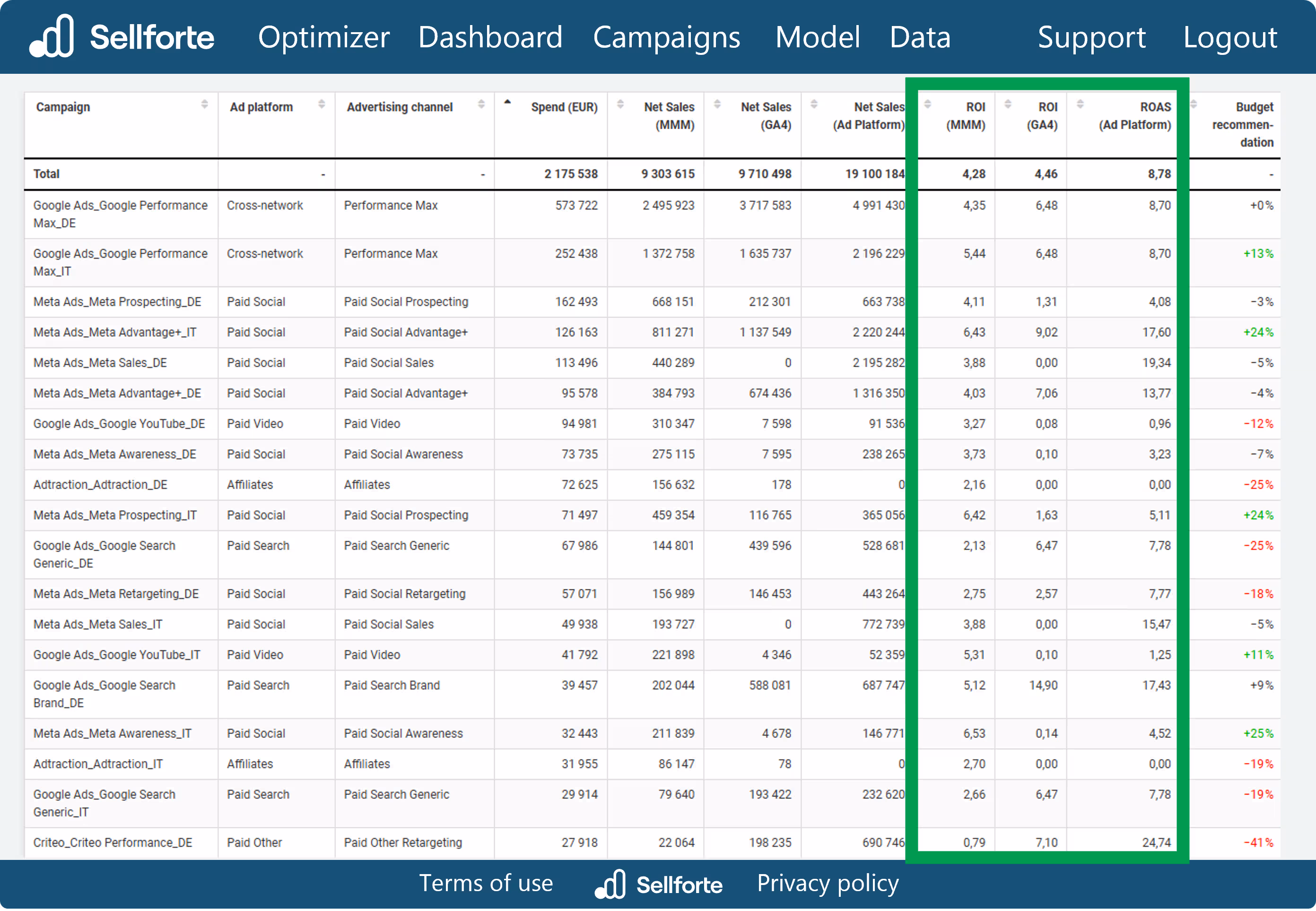Viewport: 1316px width, 911px height.
Task: Log out via the Logout link
Action: [1230, 38]
